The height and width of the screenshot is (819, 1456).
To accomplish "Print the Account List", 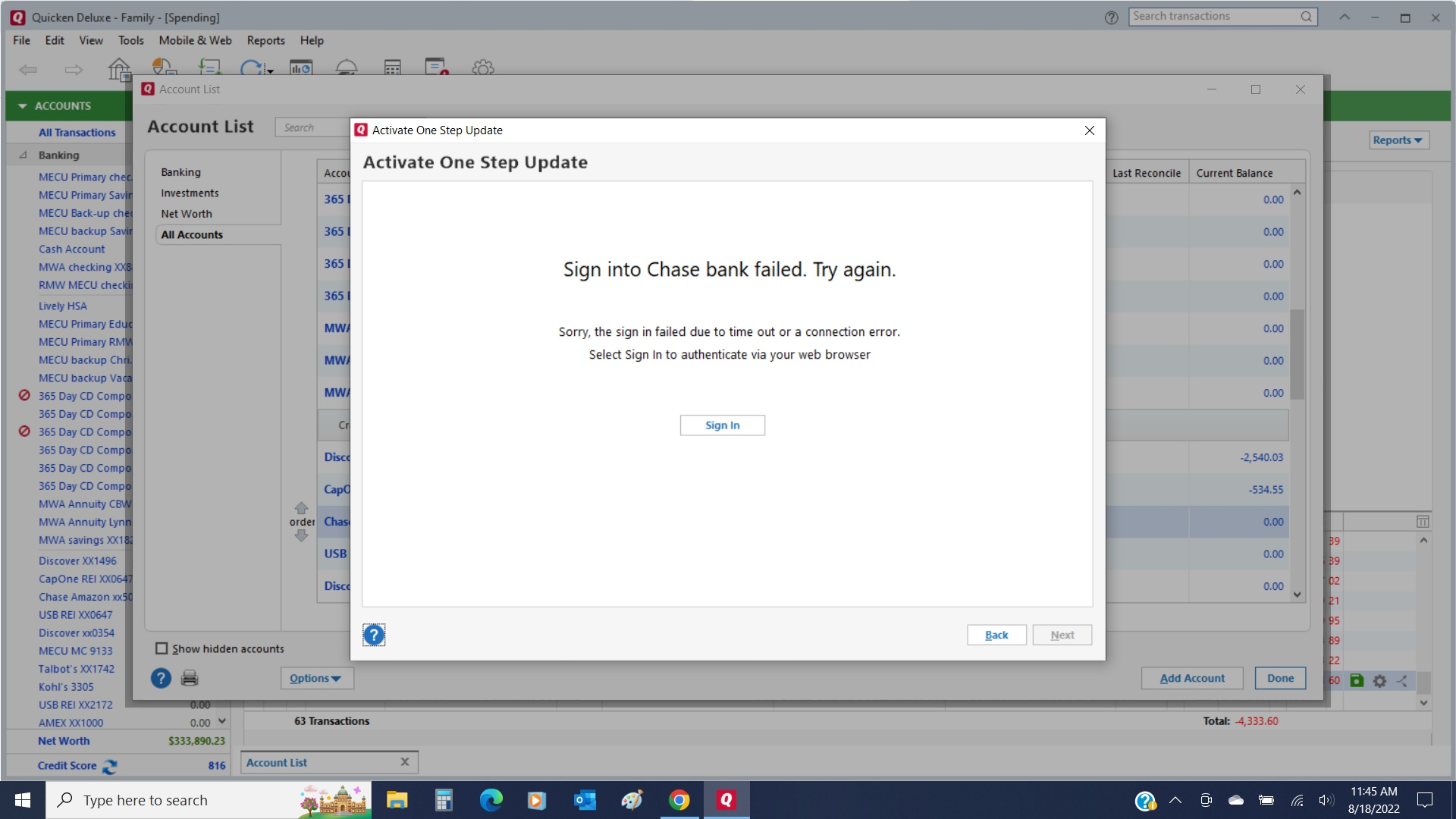I will point(190,678).
